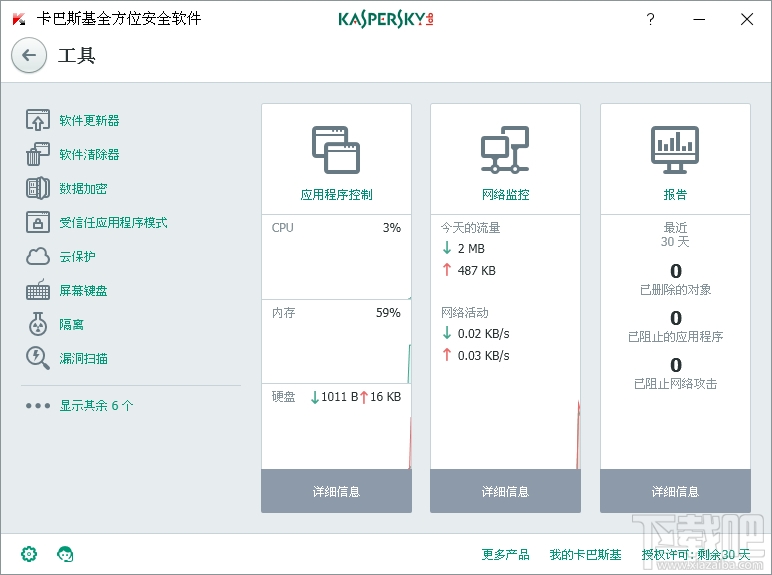Open the 网络监控 title link
Image resolution: width=772 pixels, height=575 pixels.
(x=506, y=194)
